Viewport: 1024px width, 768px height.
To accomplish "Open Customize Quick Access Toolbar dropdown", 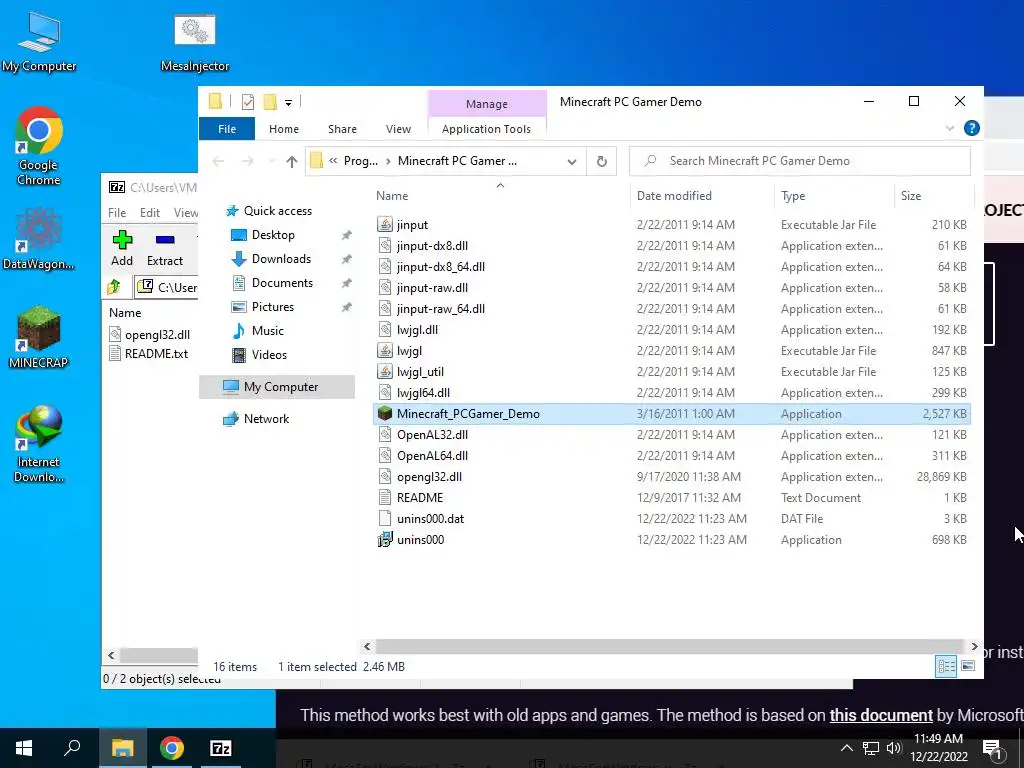I will (x=288, y=103).
